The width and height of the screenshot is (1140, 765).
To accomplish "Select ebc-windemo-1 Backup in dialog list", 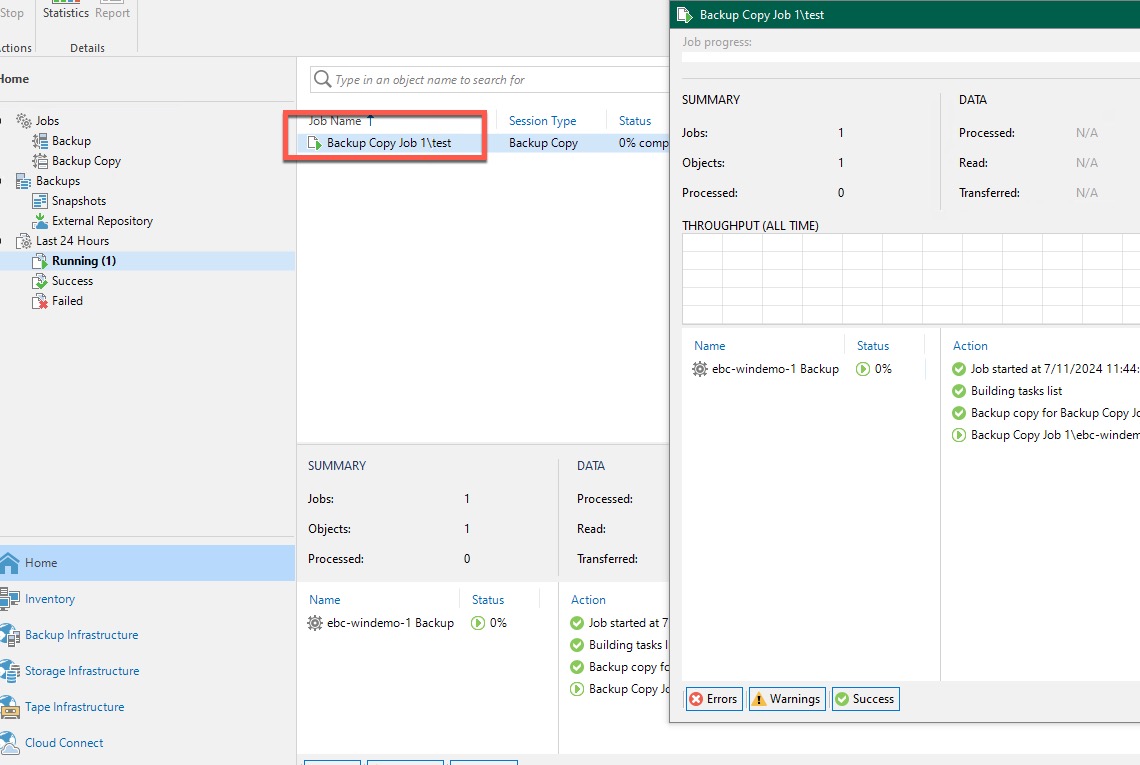I will 775,369.
